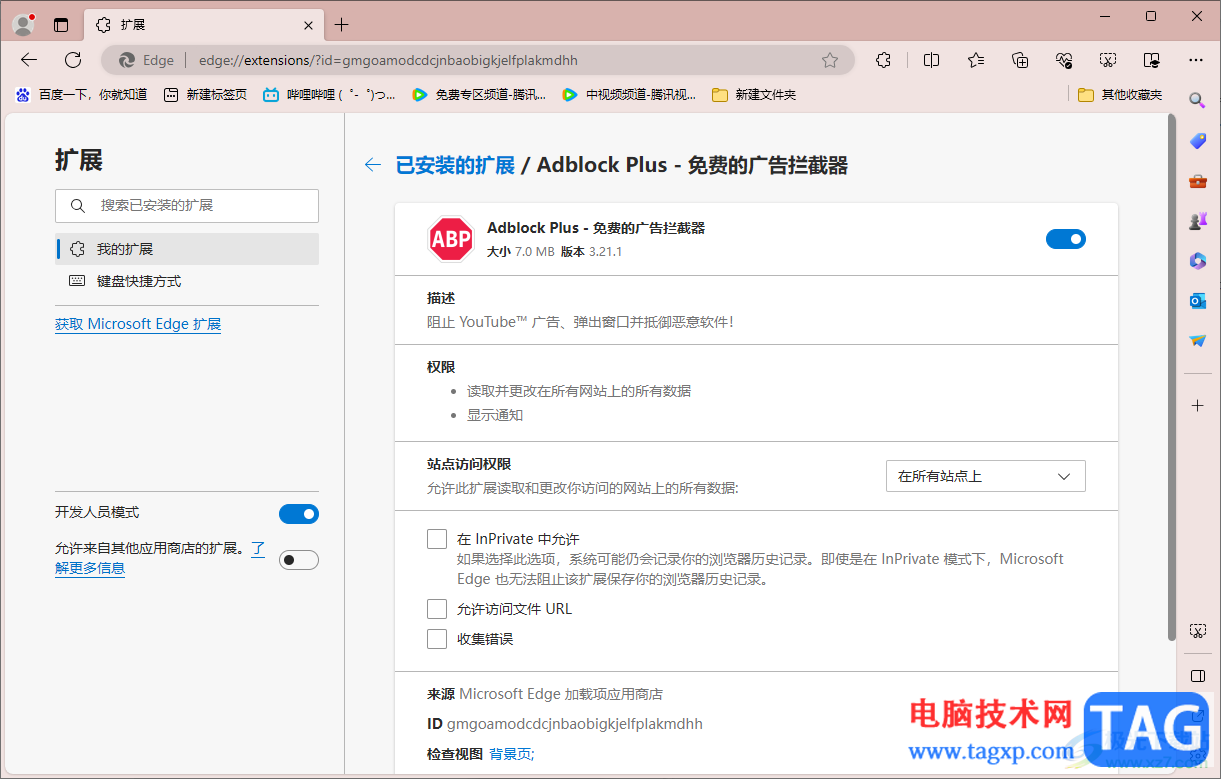1221x779 pixels.
Task: Open sidebar Tools briefcase icon
Action: 1197,181
